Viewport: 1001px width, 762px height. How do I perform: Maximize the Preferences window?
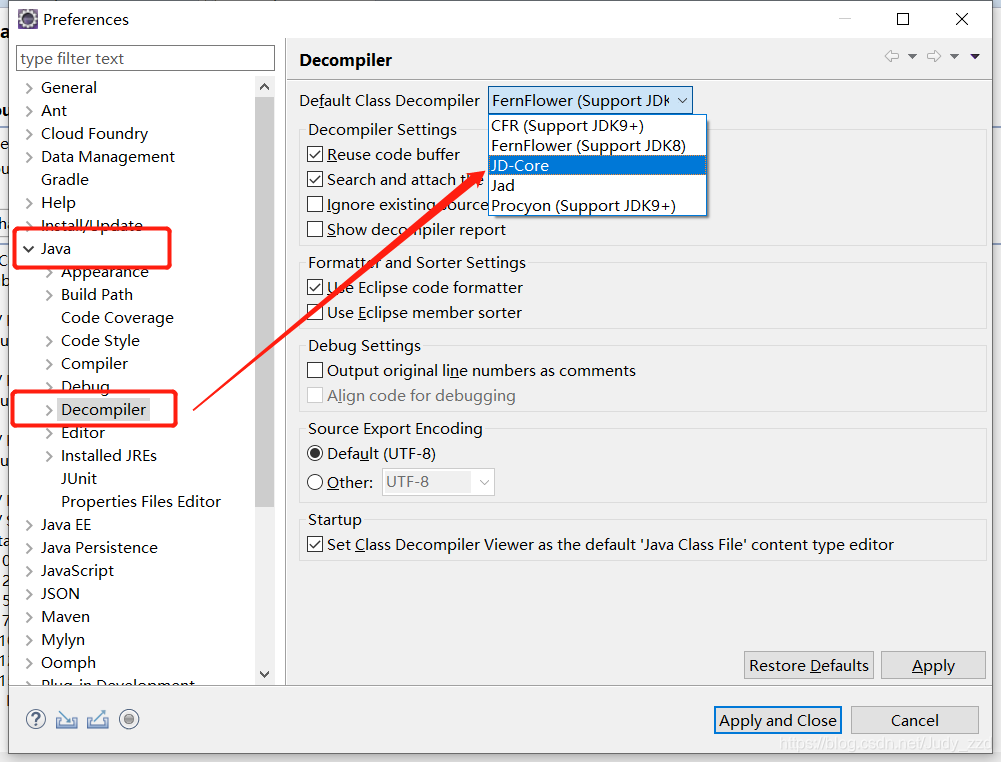coord(903,19)
